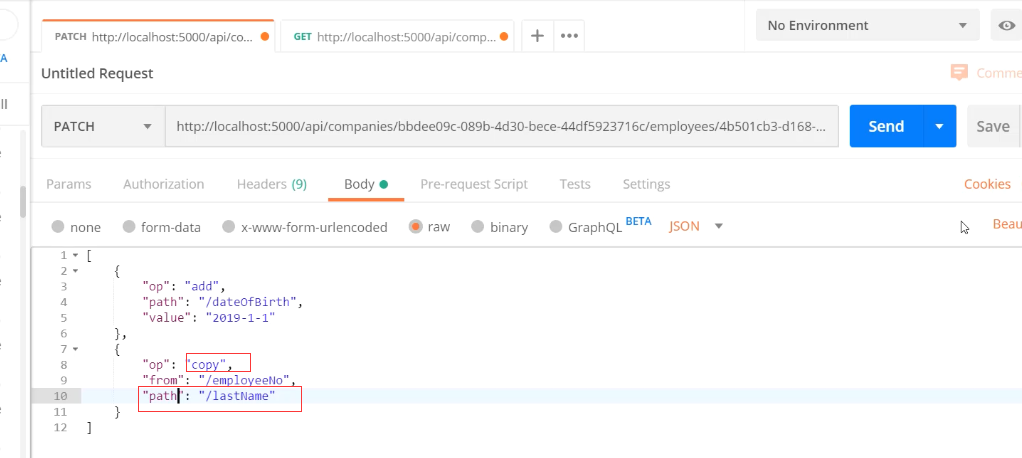Select the GraphQL body type
Image resolution: width=1022 pixels, height=458 pixels.
556,227
